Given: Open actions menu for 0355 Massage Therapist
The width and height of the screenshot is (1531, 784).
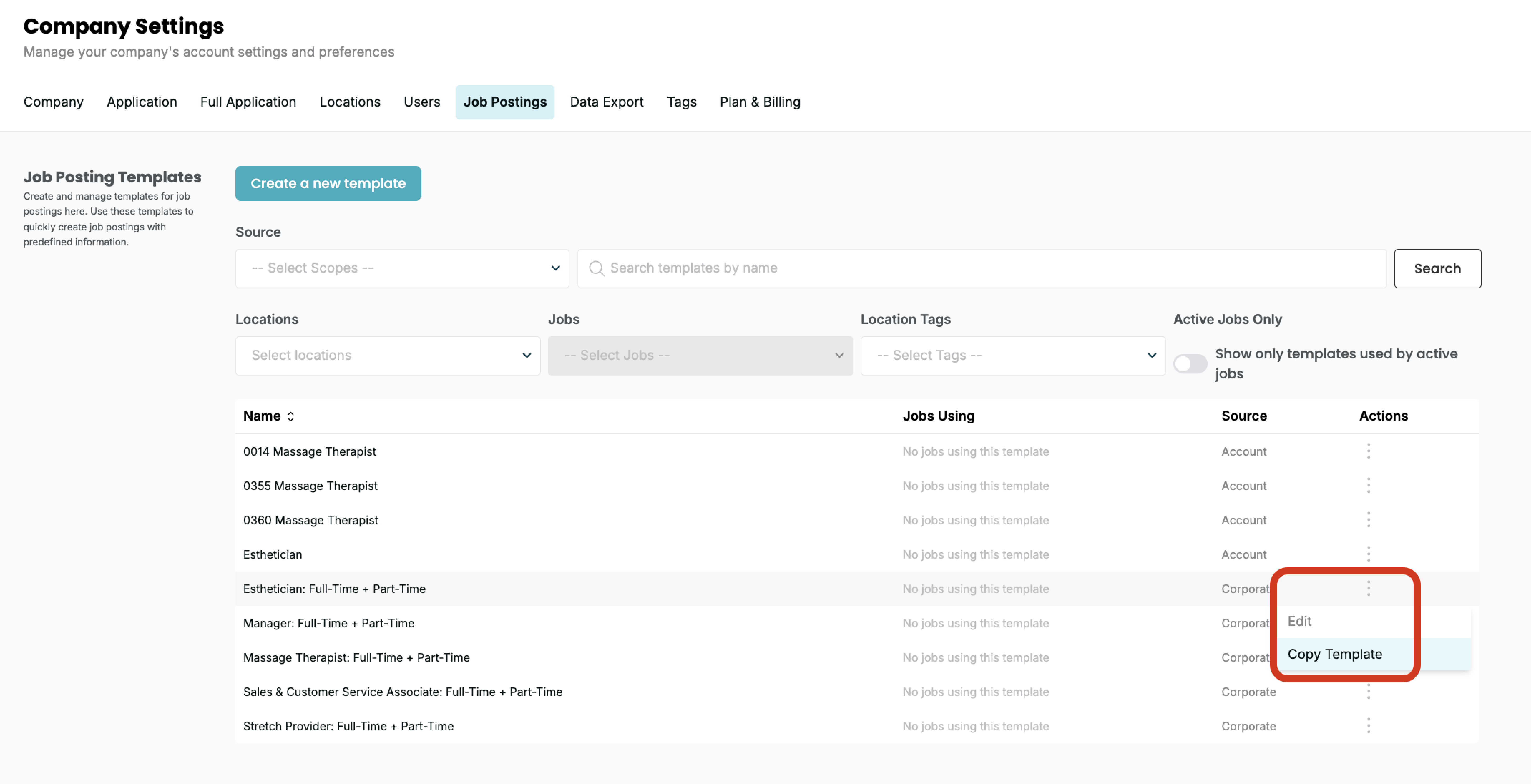Looking at the screenshot, I should click(1368, 486).
